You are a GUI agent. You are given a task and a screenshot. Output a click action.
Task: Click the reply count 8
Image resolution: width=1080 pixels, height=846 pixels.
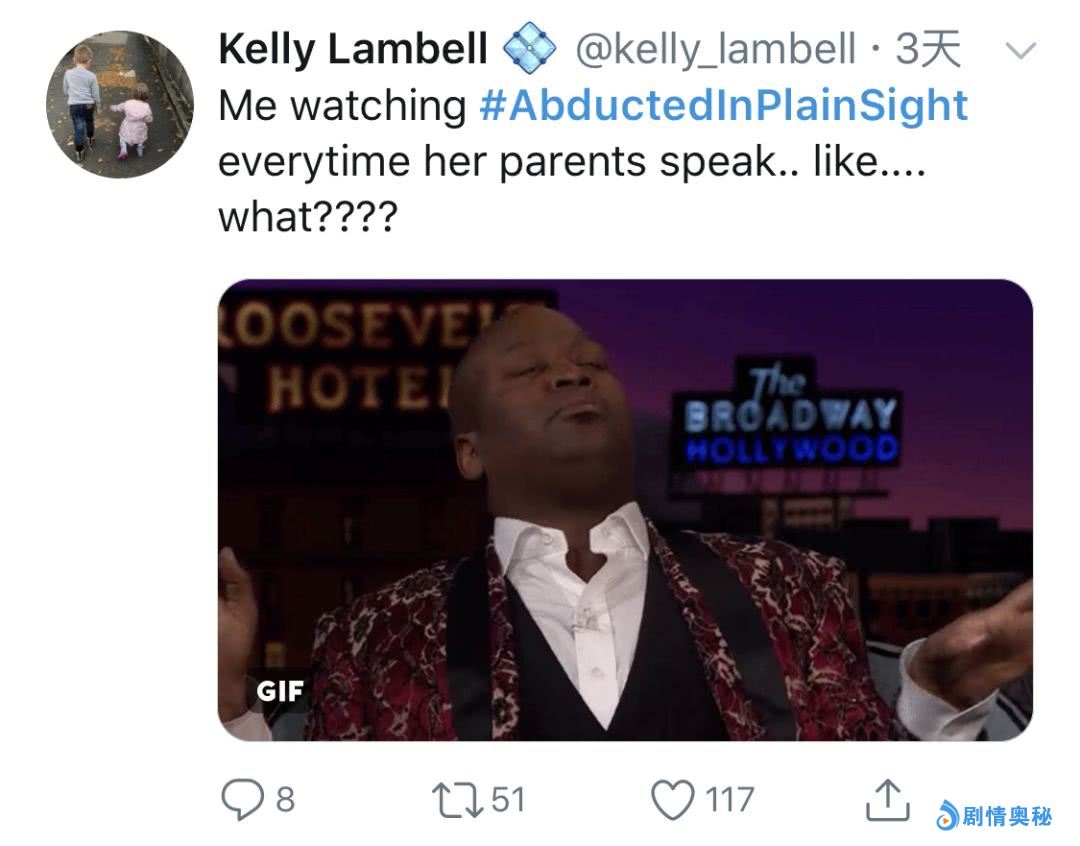[x=285, y=800]
